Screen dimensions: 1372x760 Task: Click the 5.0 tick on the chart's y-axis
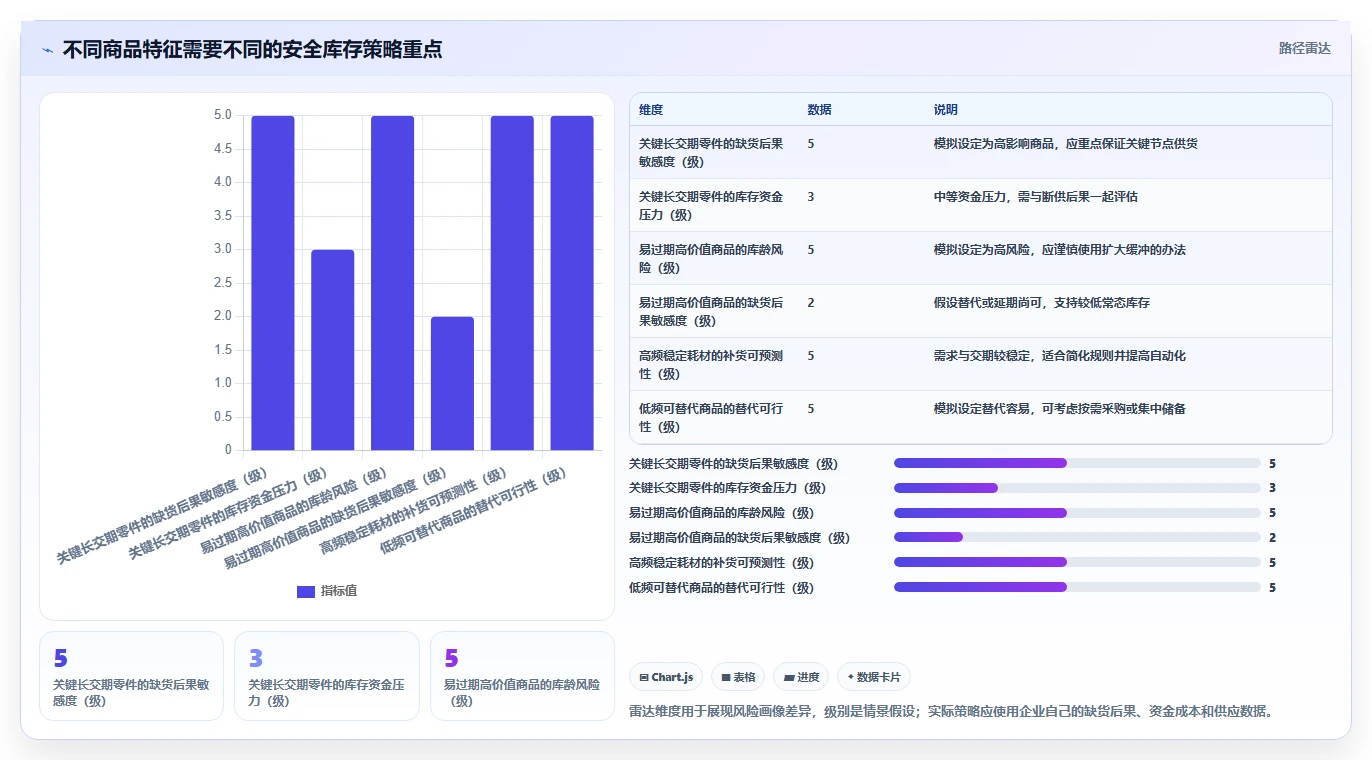click(222, 115)
